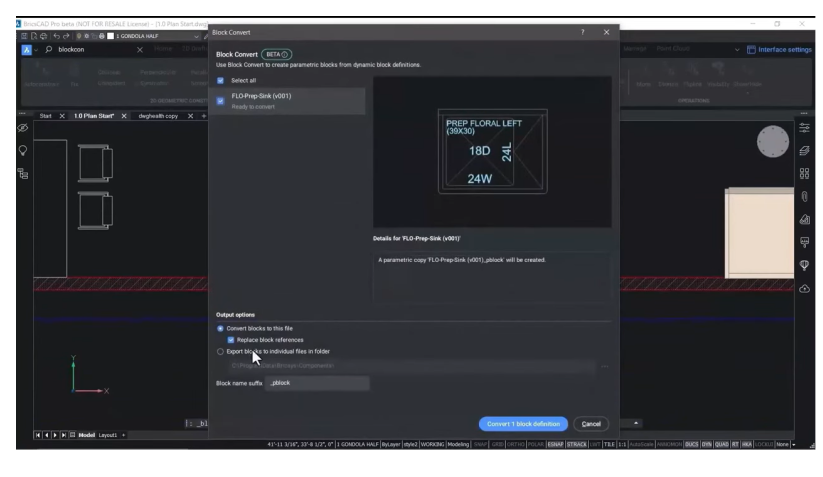This screenshot has height=477, width=823.
Task: Switch to the Model layout tab
Action: click(87, 435)
